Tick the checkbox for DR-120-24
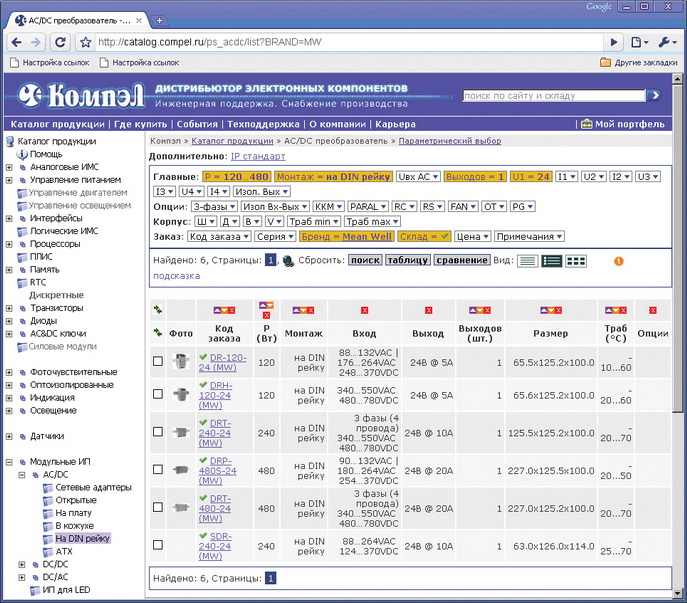Viewport: 687px width, 603px height. click(158, 361)
